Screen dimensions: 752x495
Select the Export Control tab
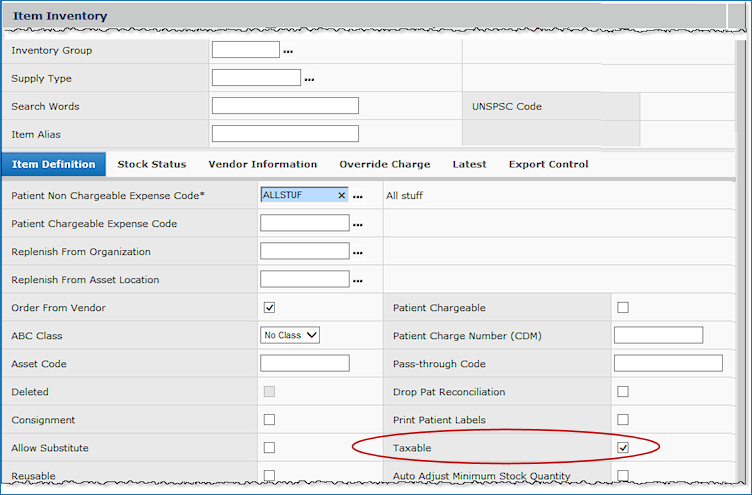click(548, 164)
